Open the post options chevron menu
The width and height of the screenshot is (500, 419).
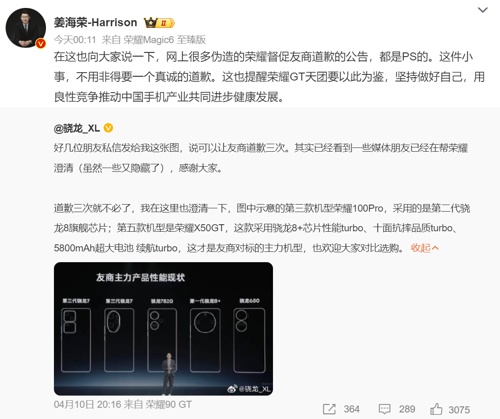[482, 10]
